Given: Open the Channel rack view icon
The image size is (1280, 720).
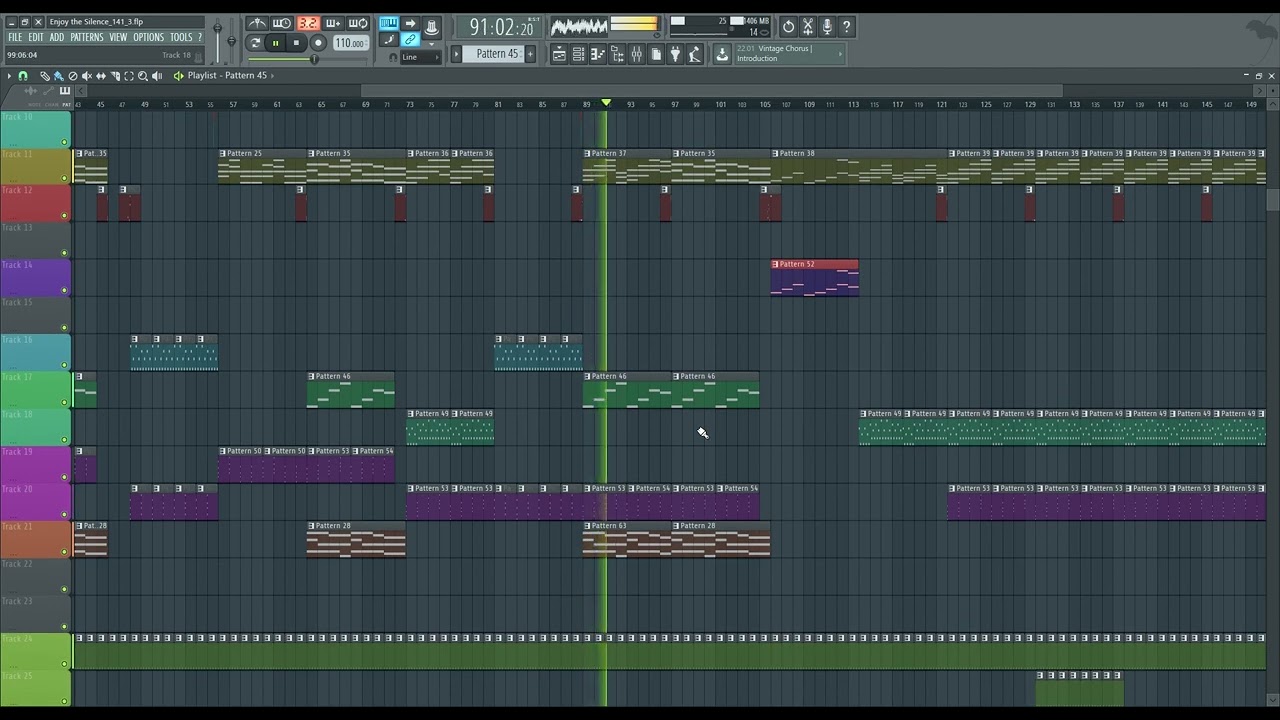Looking at the screenshot, I should (x=578, y=55).
